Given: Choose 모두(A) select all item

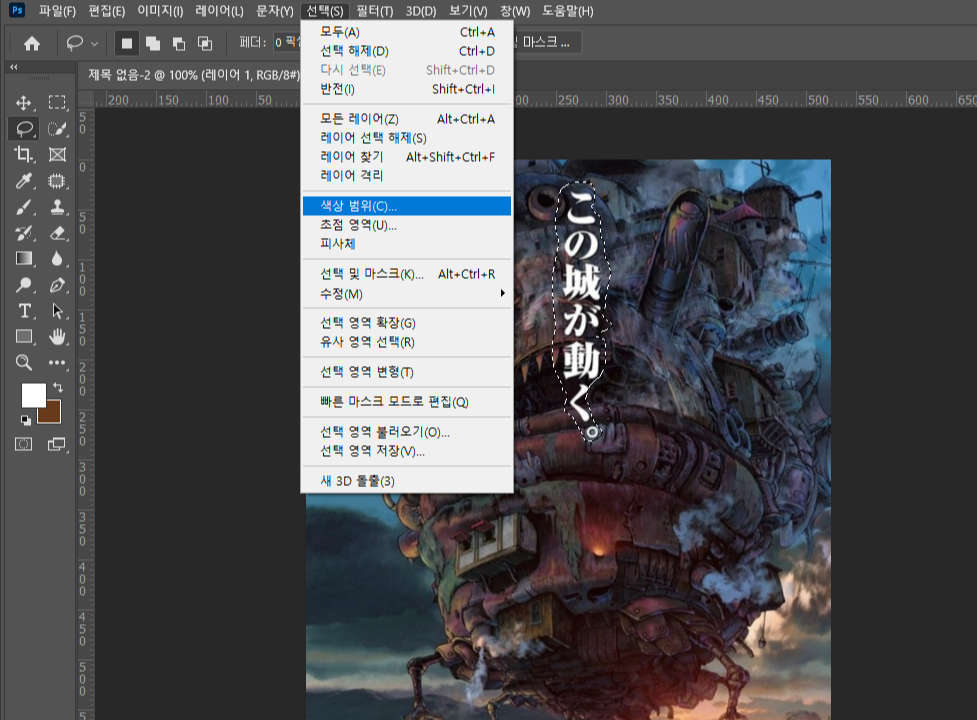Looking at the screenshot, I should 407,32.
